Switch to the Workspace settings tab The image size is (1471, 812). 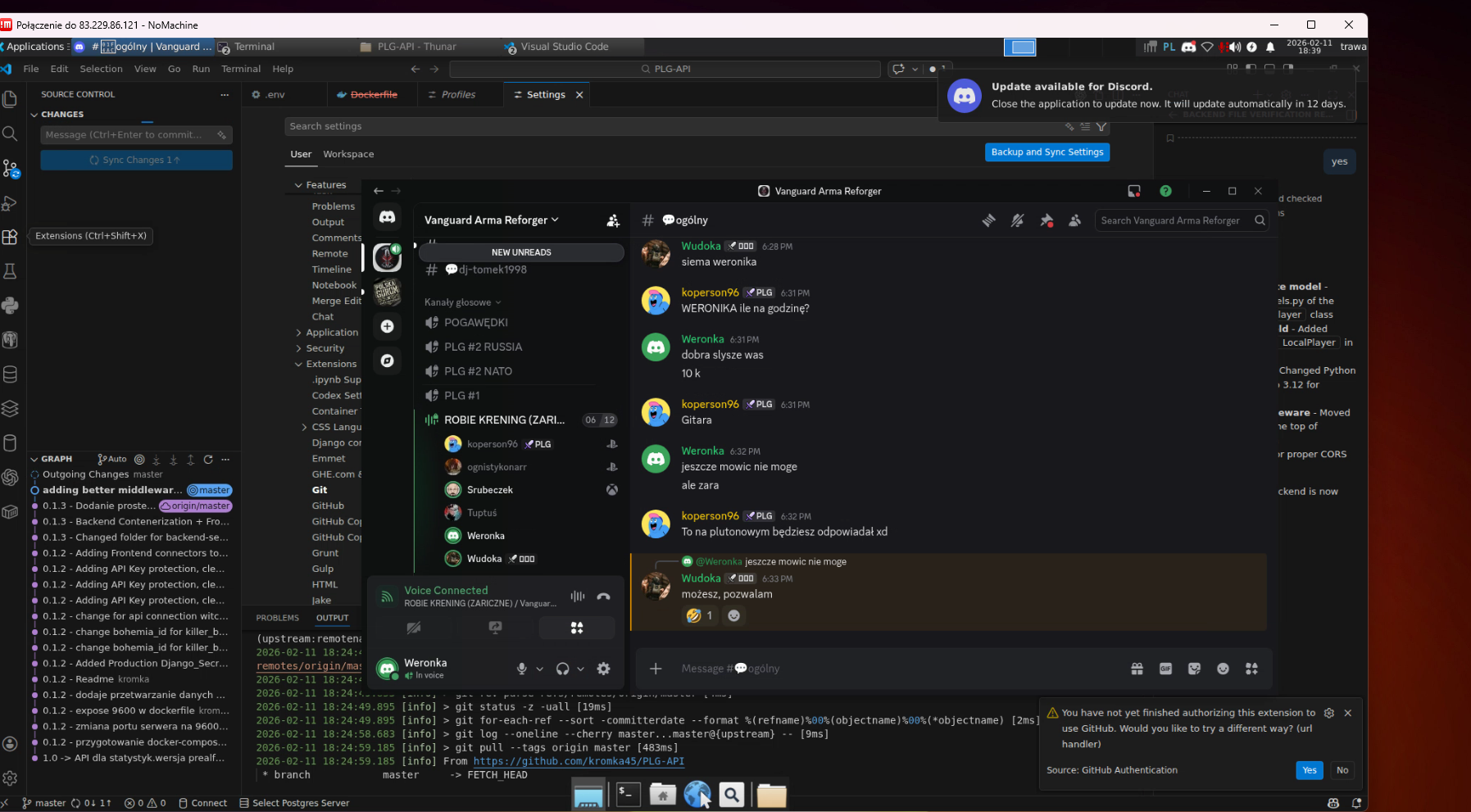pyautogui.click(x=348, y=154)
